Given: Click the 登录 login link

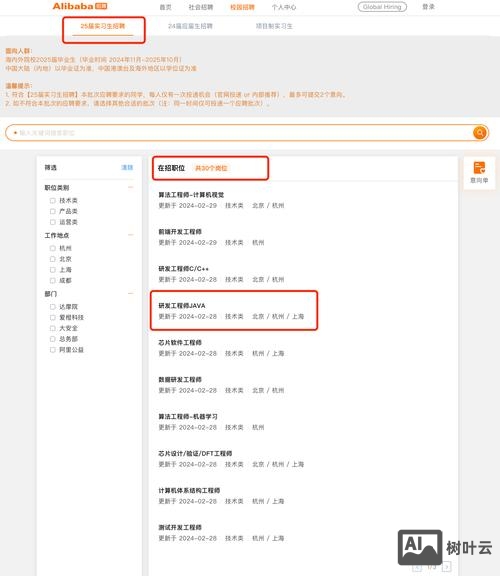Looking at the screenshot, I should [x=428, y=7].
